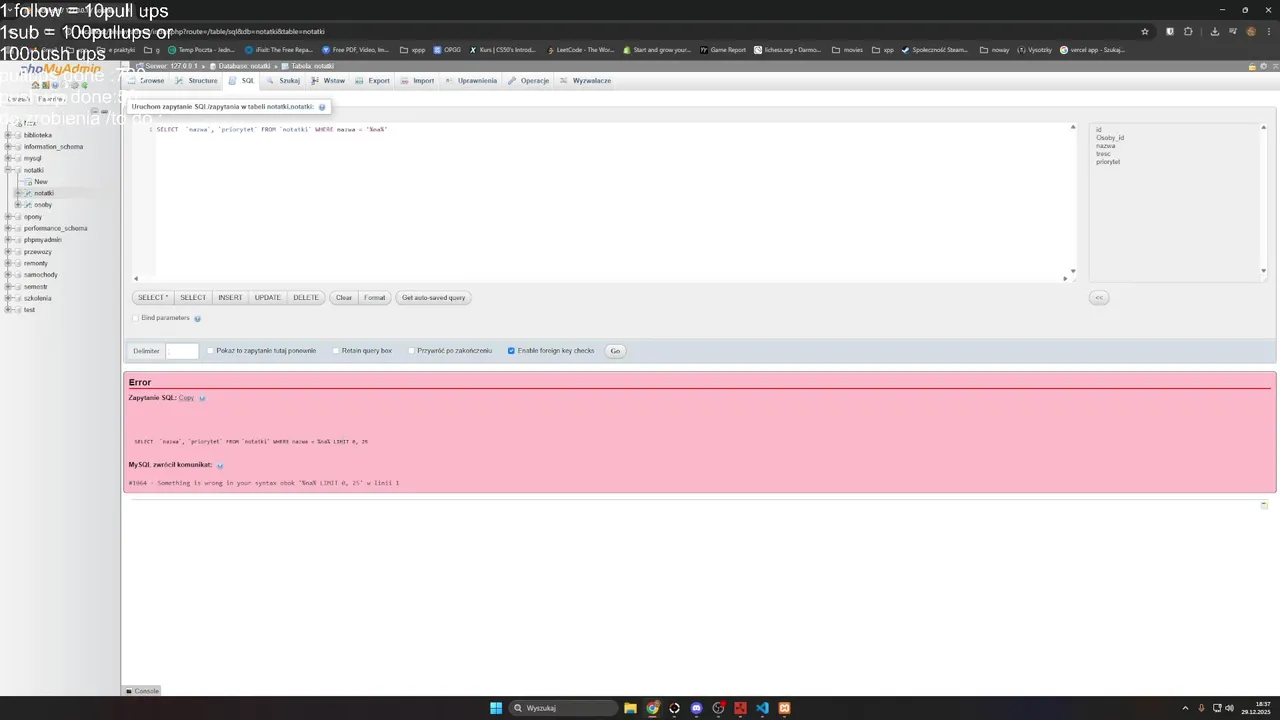Screen dimensions: 1280x720
Task: Open Chrome extensions puzzle icon
Action: click(x=1188, y=31)
